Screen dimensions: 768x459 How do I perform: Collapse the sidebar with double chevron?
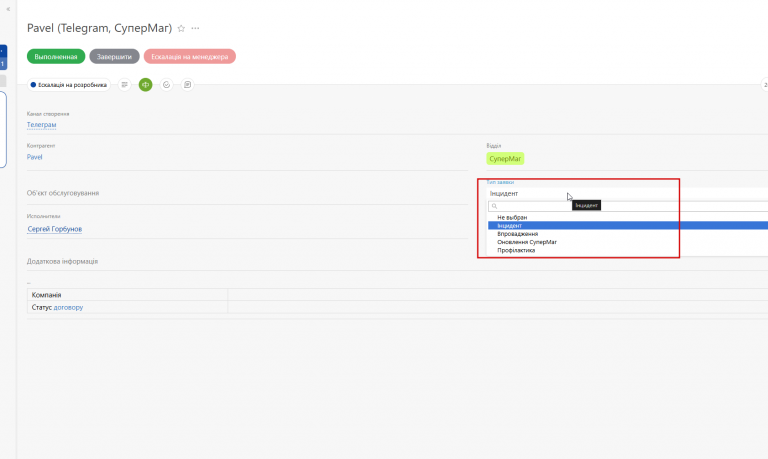point(8,9)
